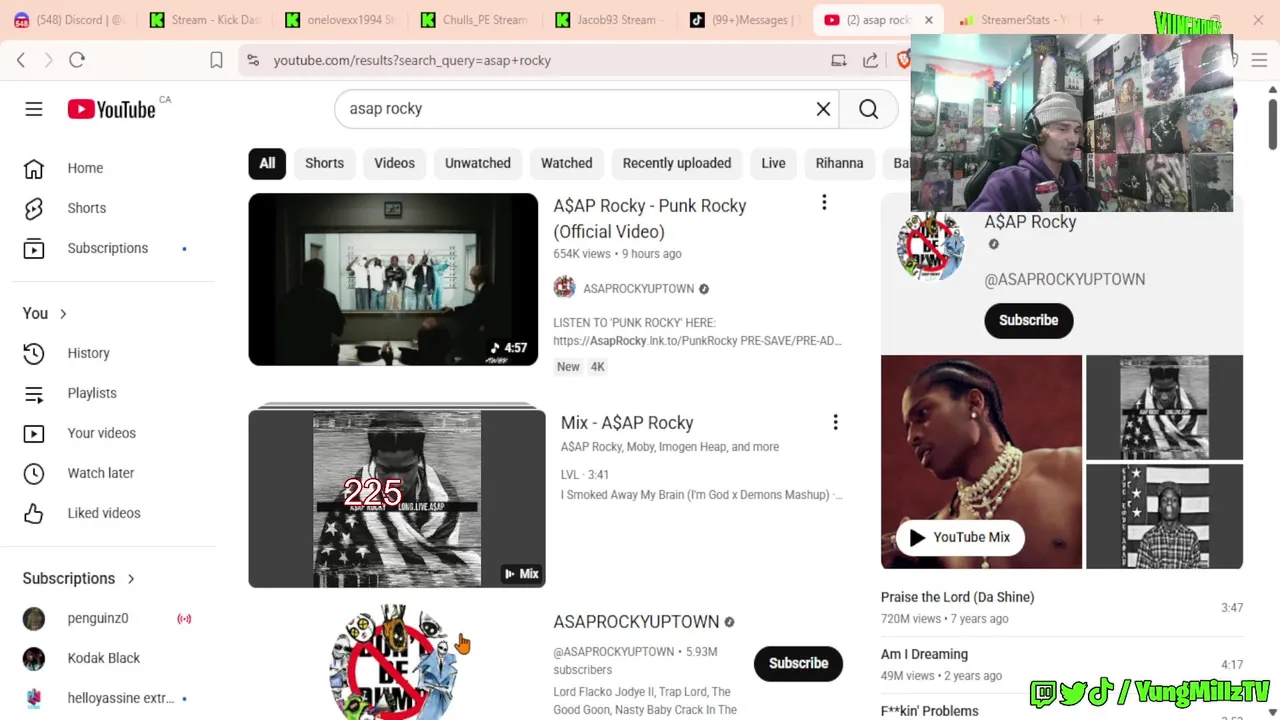Clear the search box with X
Image resolution: width=1280 pixels, height=720 pixels.
[823, 109]
